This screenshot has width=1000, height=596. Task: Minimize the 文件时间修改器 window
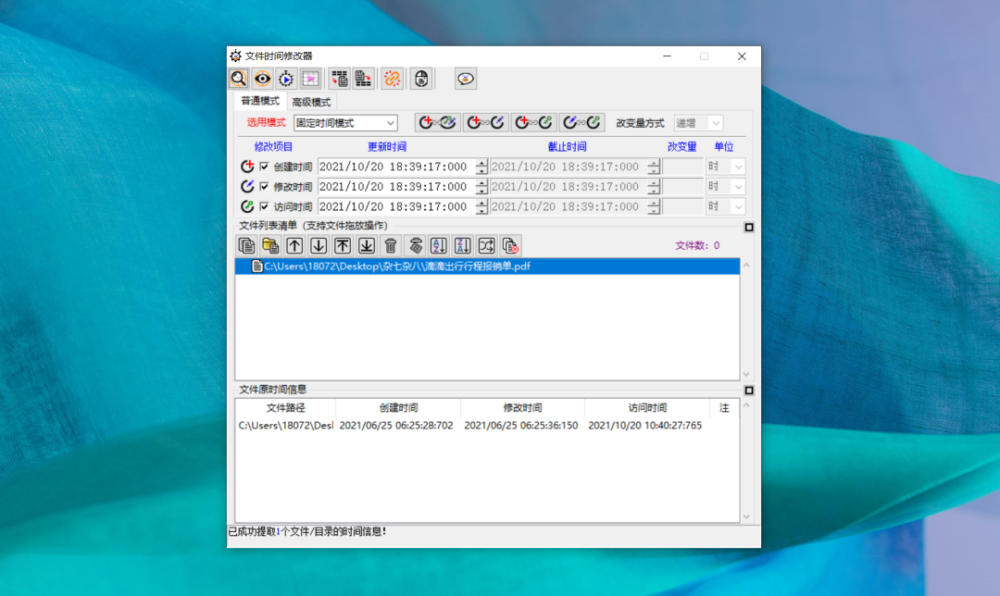667,56
